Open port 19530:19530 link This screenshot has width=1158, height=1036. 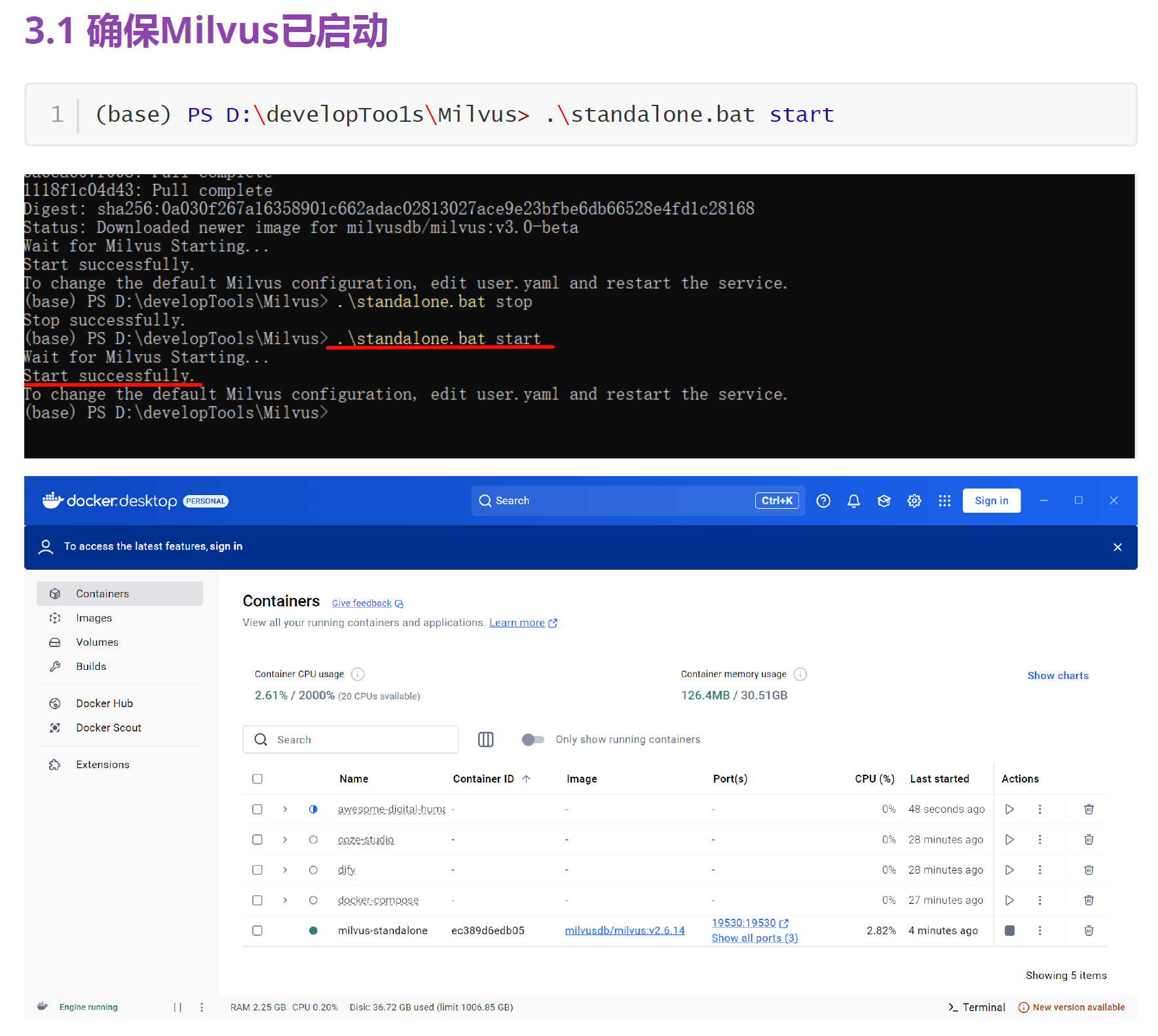click(750, 923)
